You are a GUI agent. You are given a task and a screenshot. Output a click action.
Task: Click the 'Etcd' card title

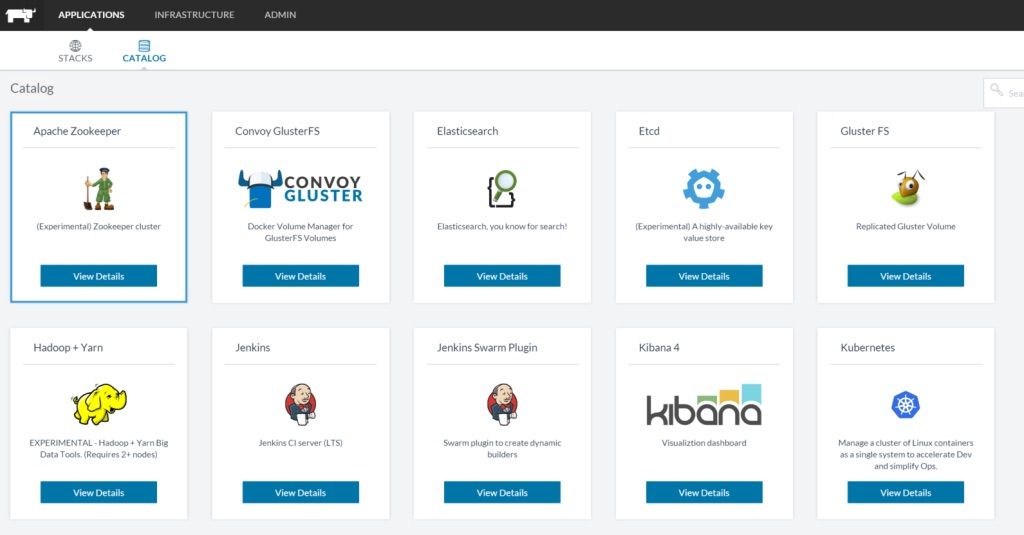tap(649, 131)
